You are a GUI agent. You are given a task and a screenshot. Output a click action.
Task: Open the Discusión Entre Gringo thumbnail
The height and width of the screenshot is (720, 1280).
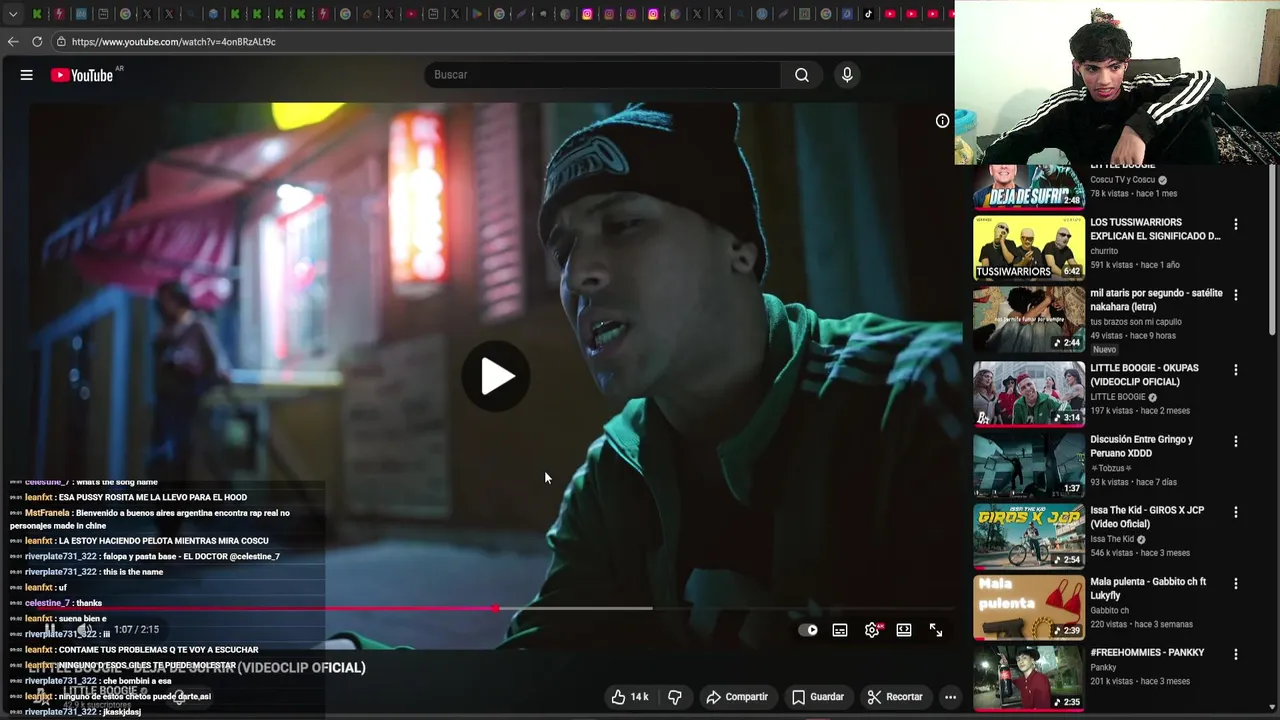coord(1029,465)
